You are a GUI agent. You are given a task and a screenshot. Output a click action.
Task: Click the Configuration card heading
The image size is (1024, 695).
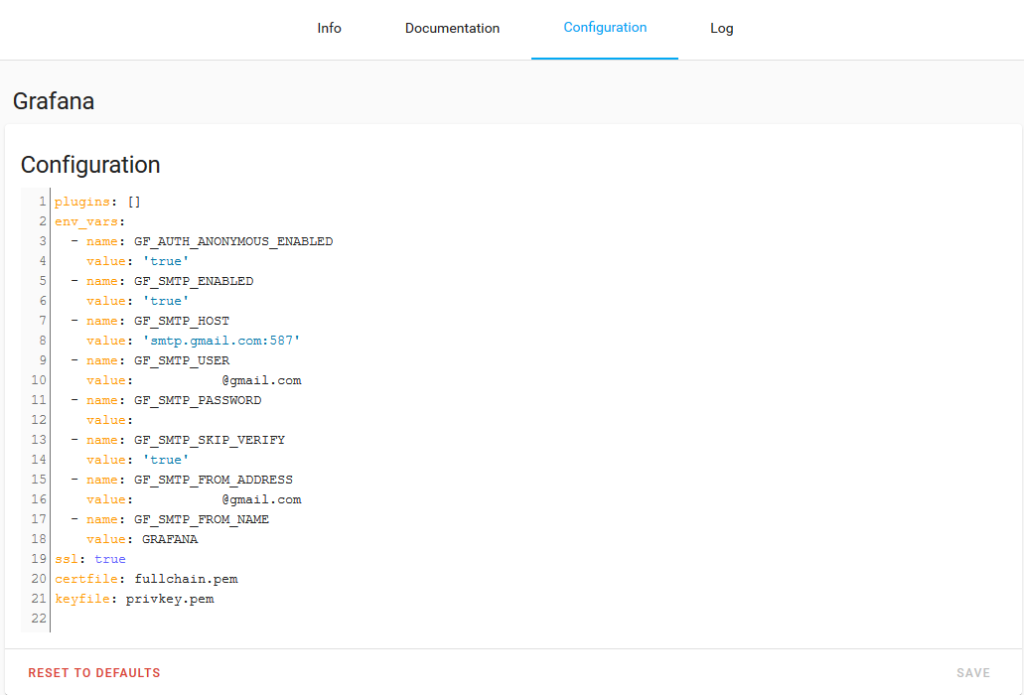click(90, 165)
